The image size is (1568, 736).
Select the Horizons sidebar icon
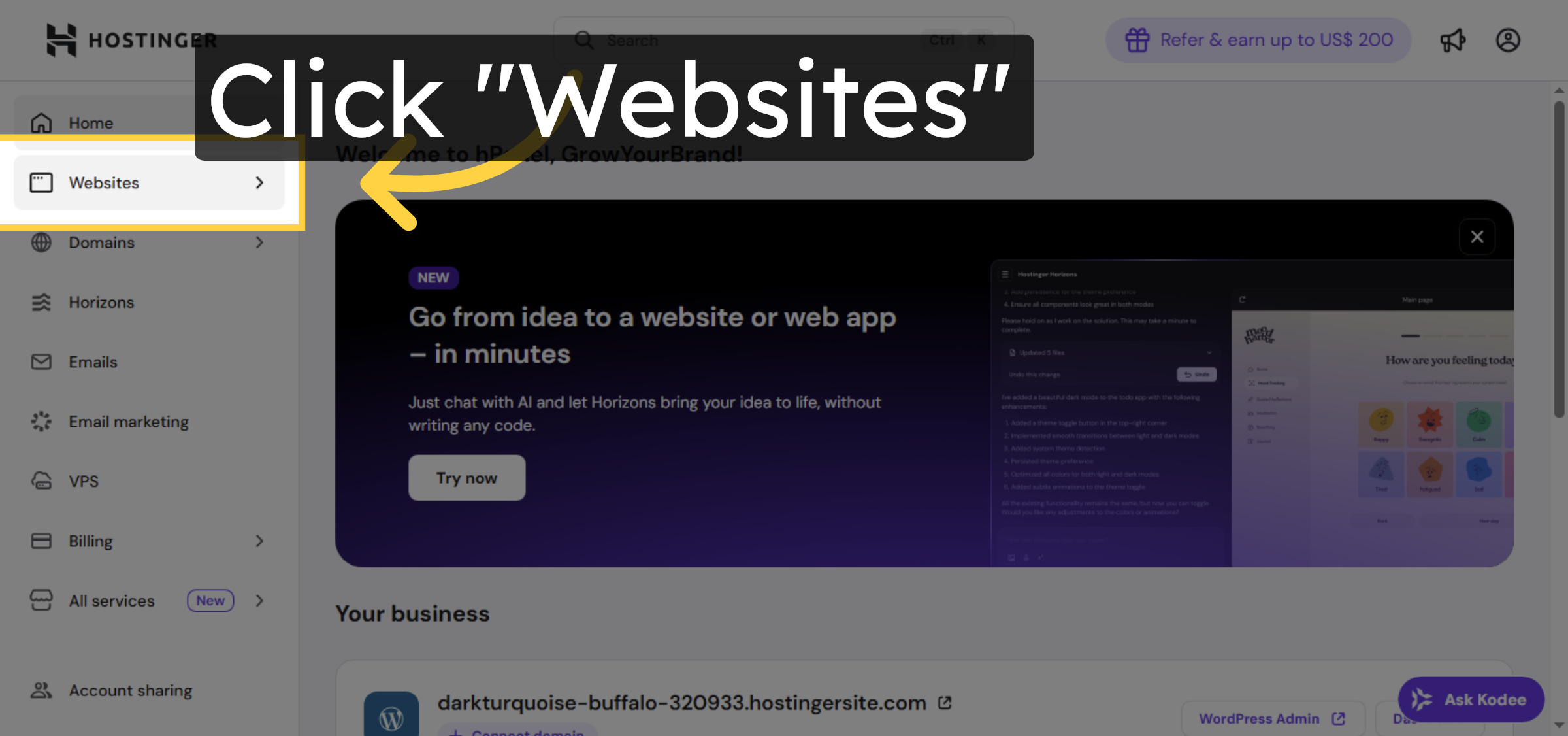41,302
